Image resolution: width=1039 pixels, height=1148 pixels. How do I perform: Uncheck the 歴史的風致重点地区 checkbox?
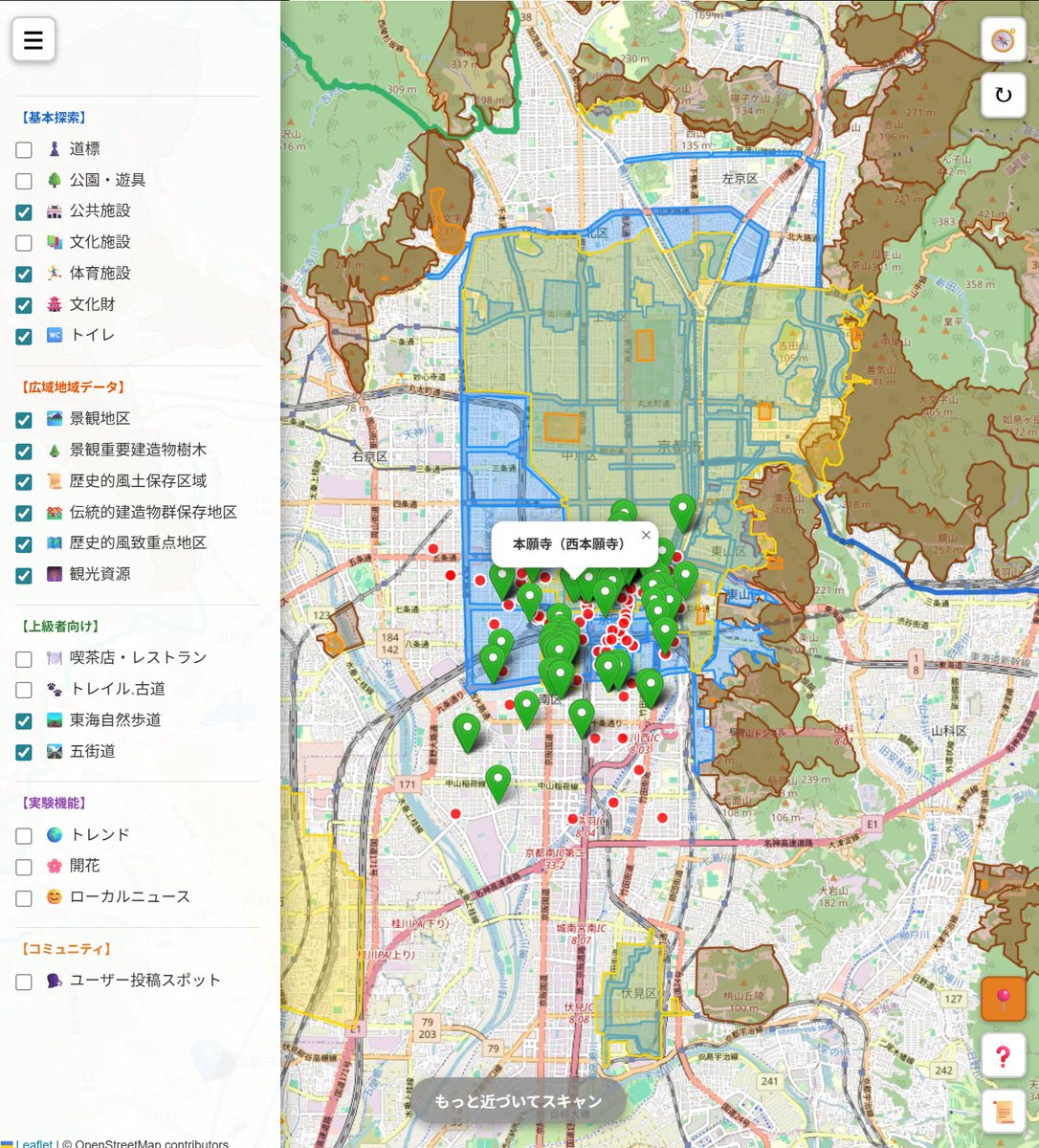point(24,543)
